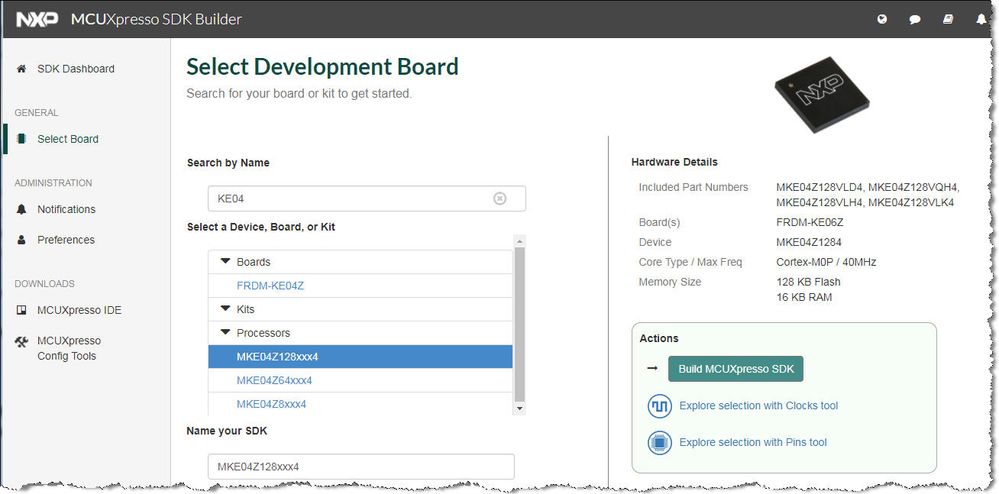
Task: Open MCUXpresso Config Tools downloads
Action: (69, 348)
